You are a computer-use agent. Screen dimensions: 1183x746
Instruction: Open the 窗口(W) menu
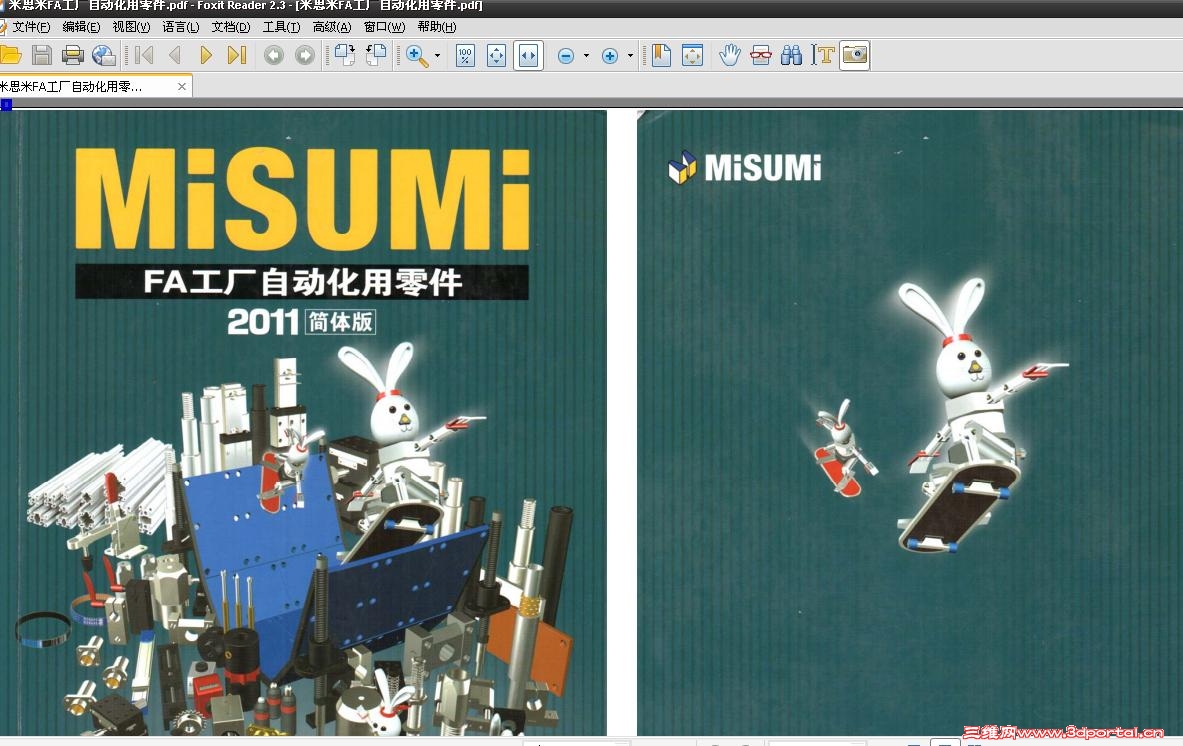point(385,27)
